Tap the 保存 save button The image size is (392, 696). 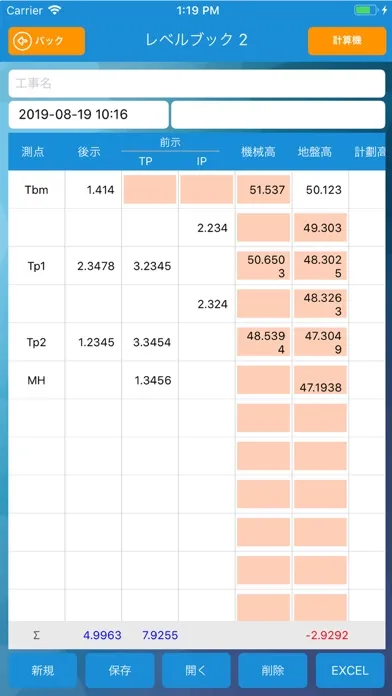coord(120,670)
